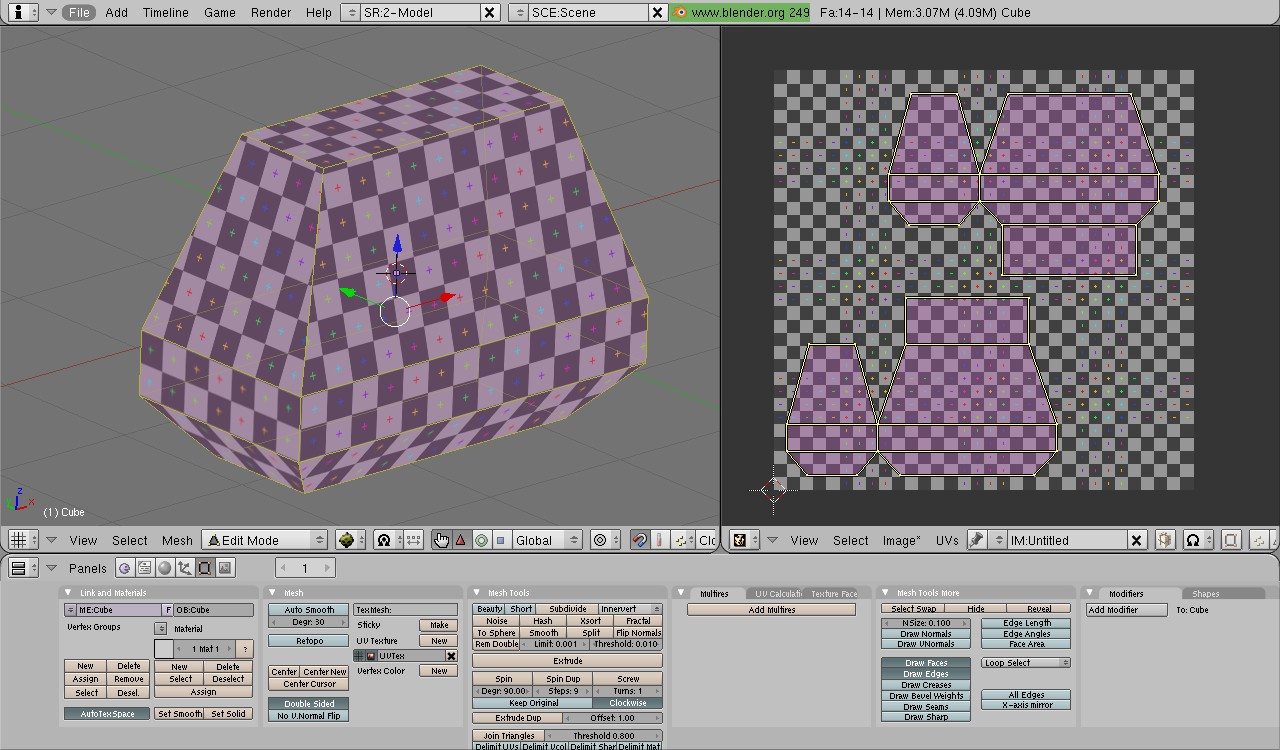Open the Innervert subdivide corner dropdown
This screenshot has width=1280, height=750.
629,609
